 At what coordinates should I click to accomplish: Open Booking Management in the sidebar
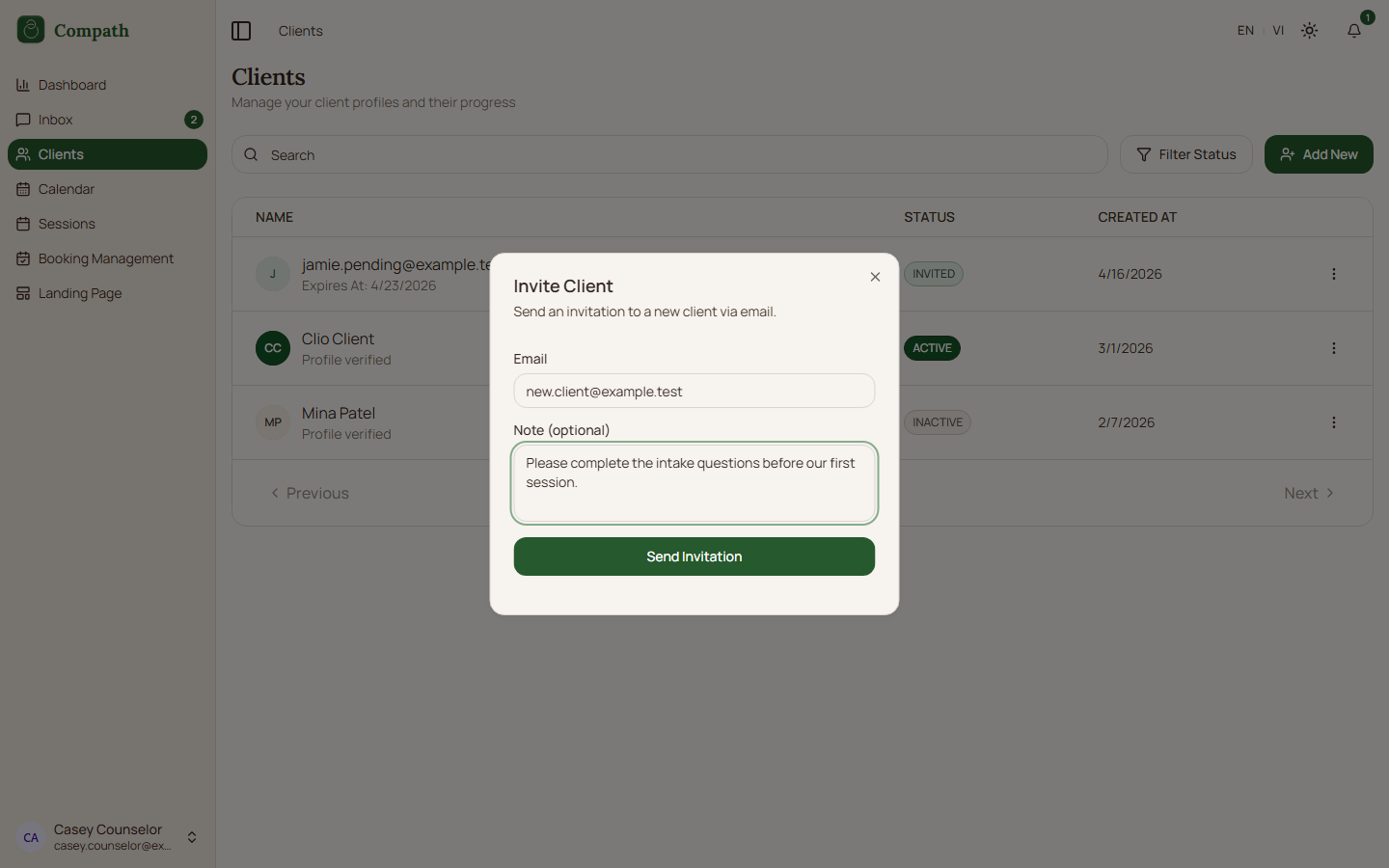(x=107, y=258)
